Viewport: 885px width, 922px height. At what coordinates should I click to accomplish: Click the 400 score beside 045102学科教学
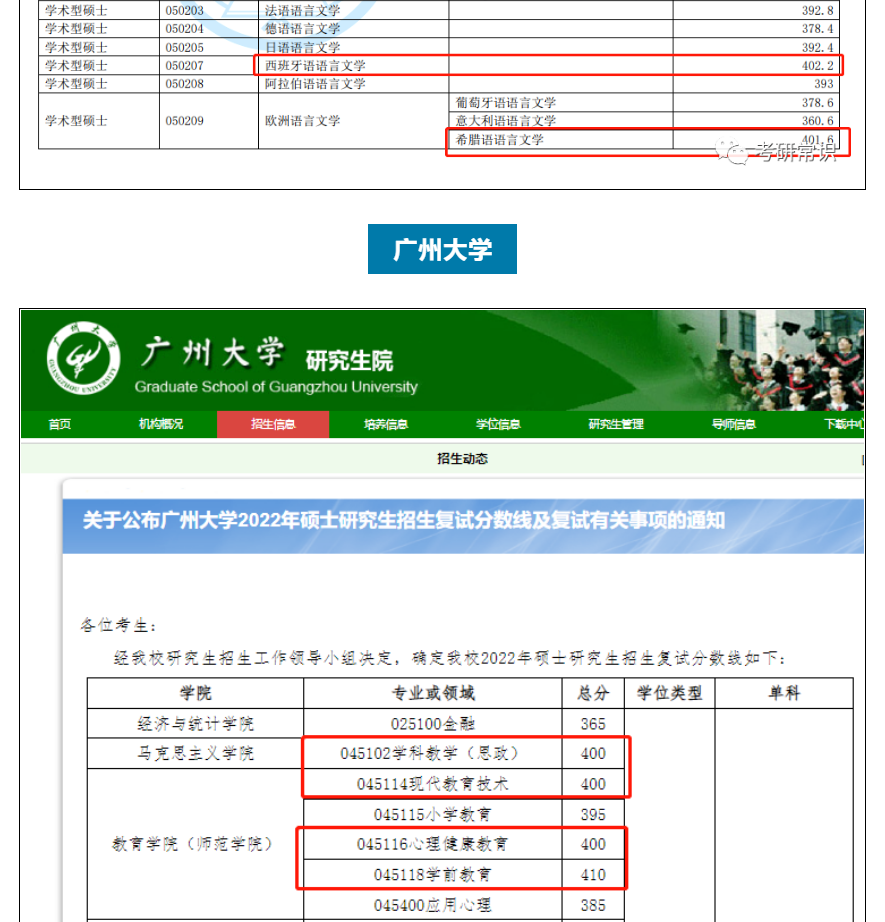point(593,754)
